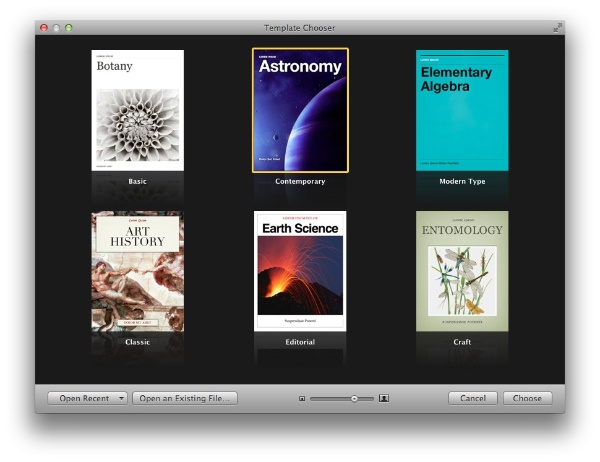Zoom the window with the green button
Viewport: 600px width, 462px height.
(68, 28)
